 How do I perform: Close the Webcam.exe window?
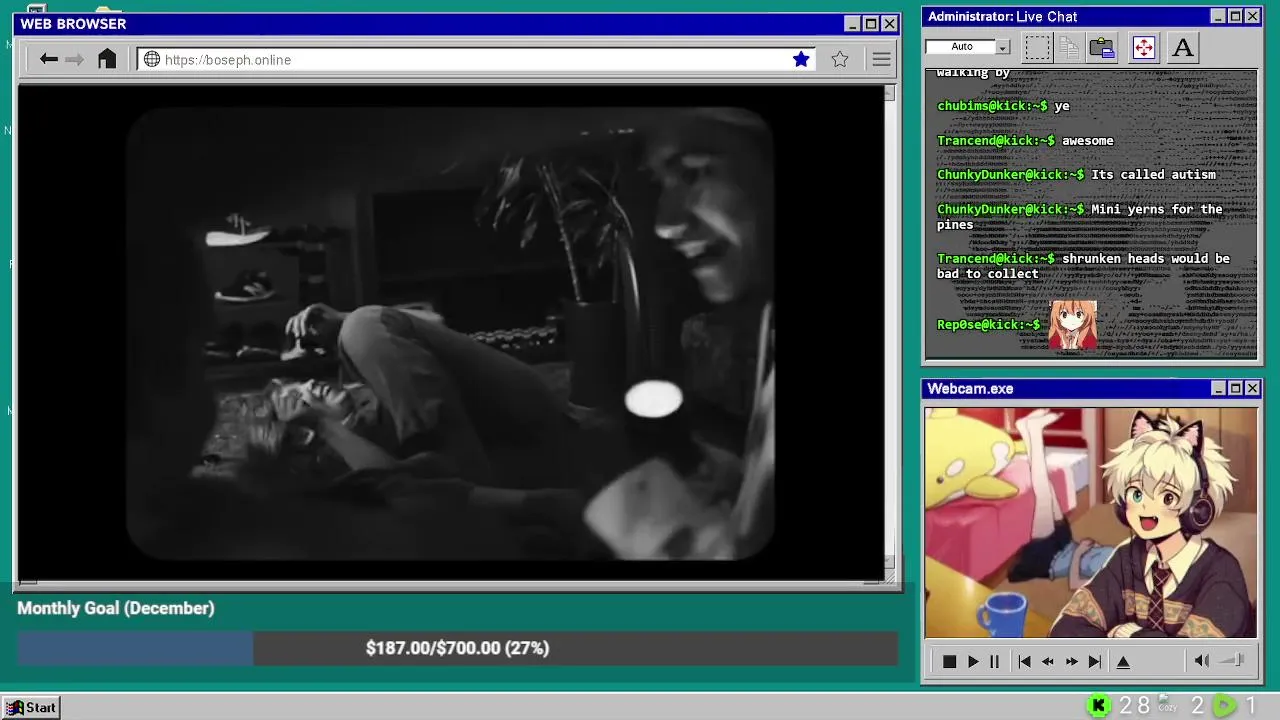[x=1252, y=388]
